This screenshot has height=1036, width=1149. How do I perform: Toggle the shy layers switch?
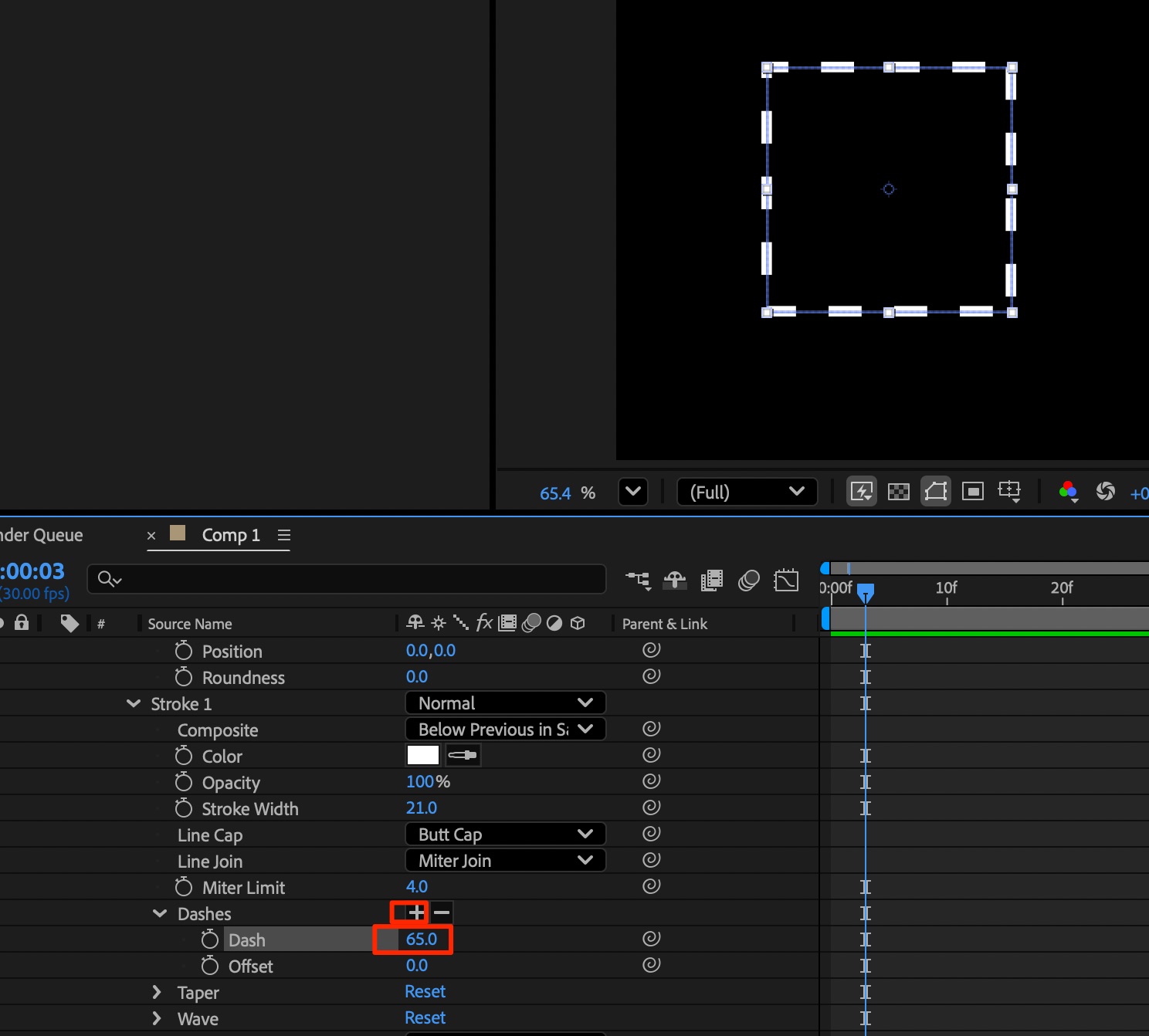(x=675, y=581)
